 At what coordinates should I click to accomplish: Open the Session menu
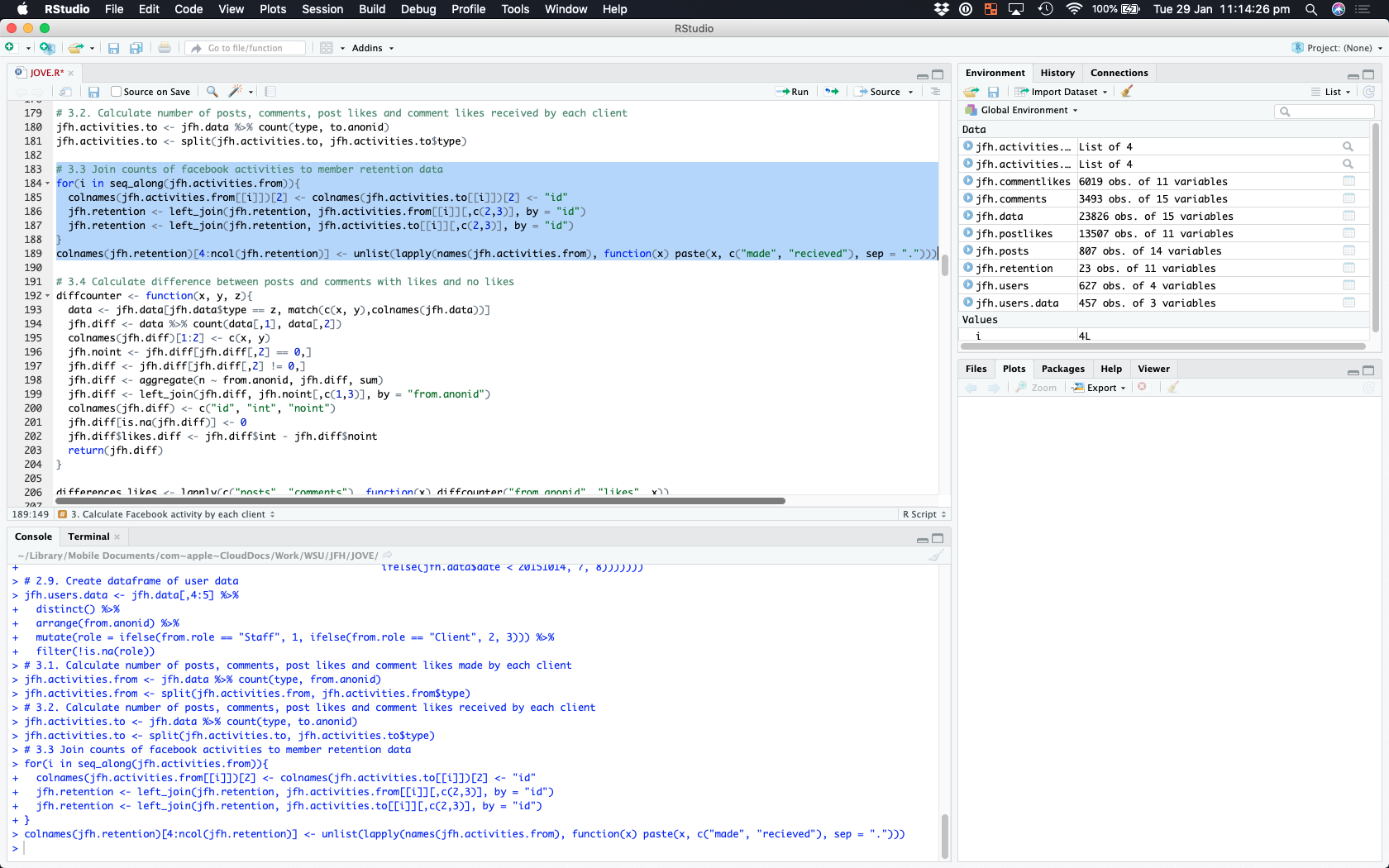point(322,9)
